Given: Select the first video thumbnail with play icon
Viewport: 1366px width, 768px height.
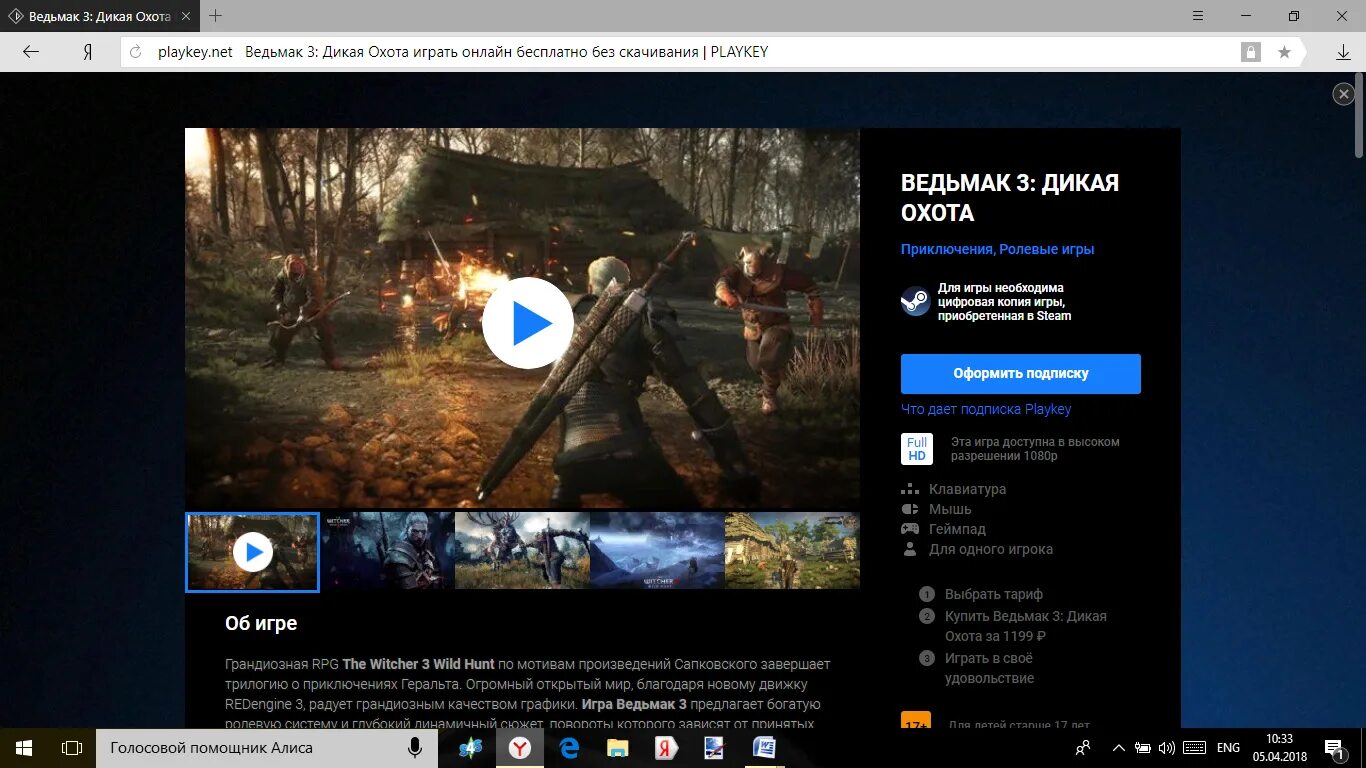Looking at the screenshot, I should tap(252, 552).
